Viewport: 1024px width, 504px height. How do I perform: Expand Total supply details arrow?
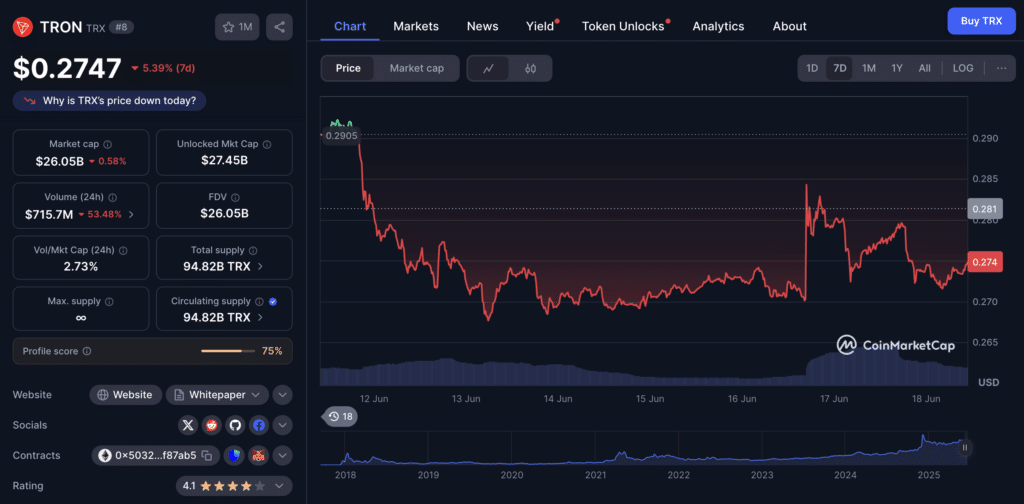coord(261,266)
